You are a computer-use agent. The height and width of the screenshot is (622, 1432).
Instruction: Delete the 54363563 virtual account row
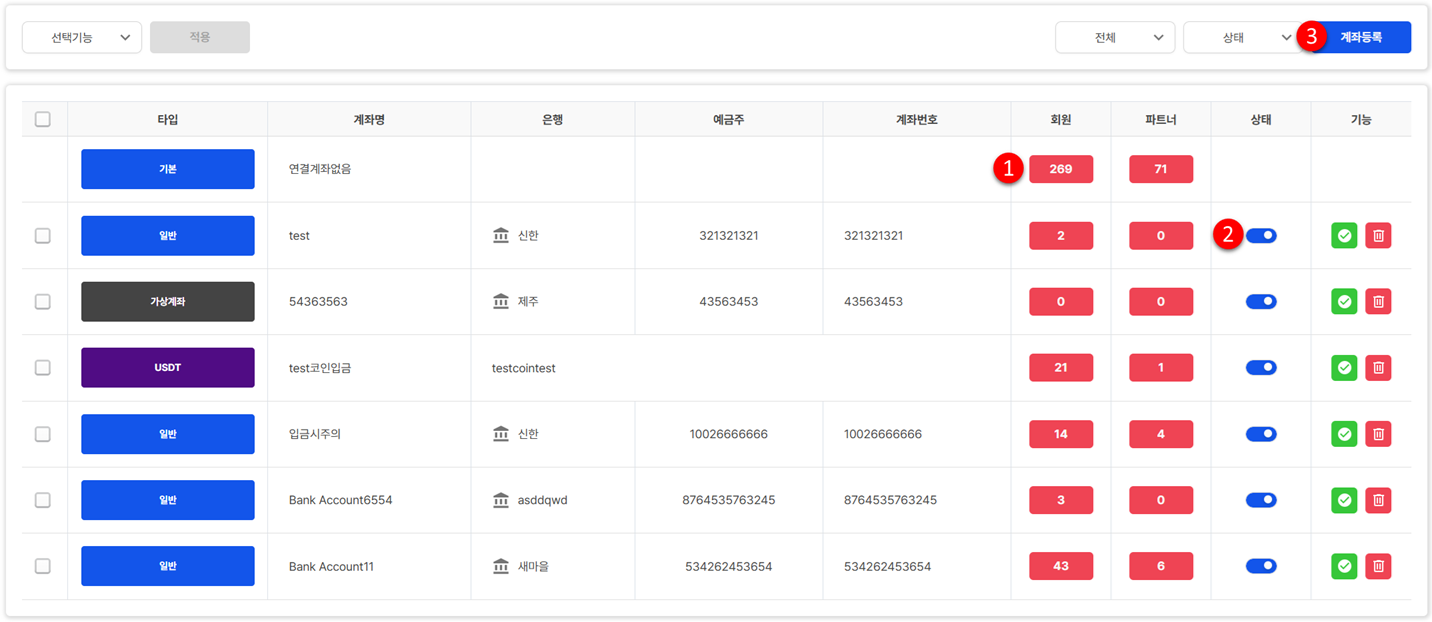point(1378,302)
